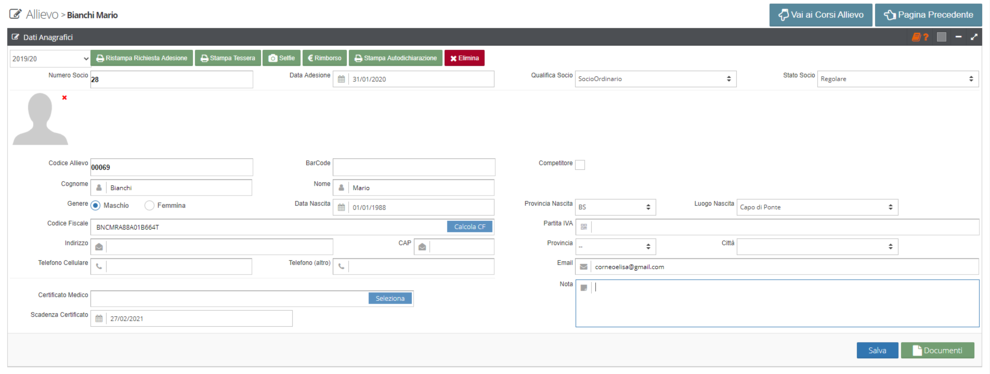990x374 pixels.
Task: Open the Città dropdown
Action: (x=817, y=246)
